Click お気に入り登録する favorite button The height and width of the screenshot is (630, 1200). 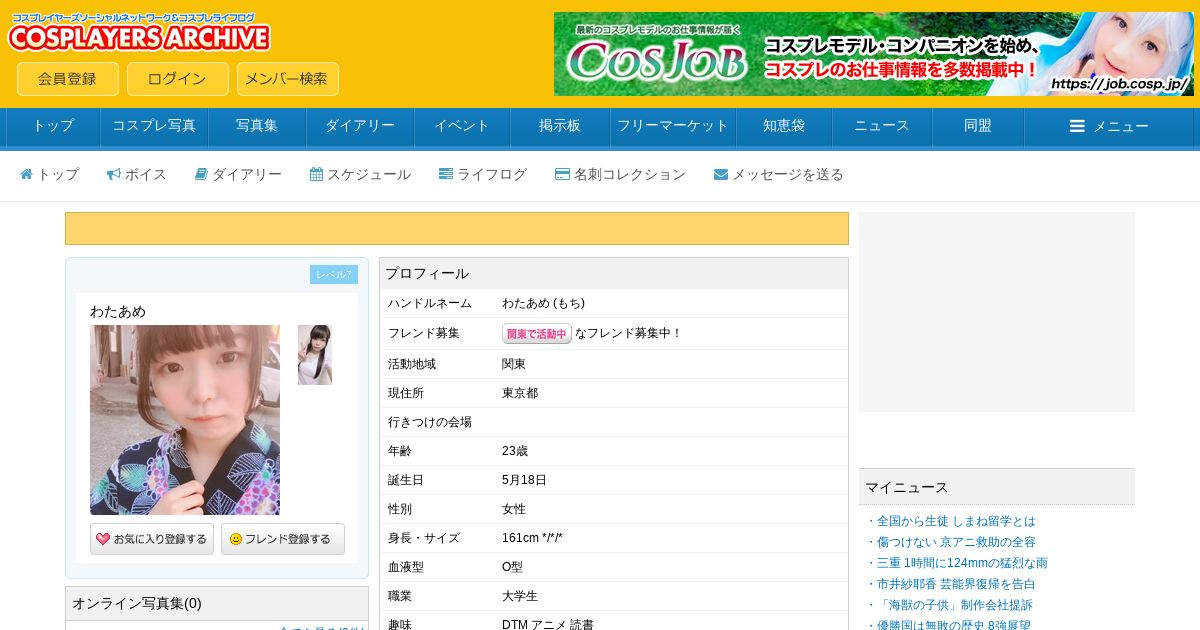tap(152, 539)
